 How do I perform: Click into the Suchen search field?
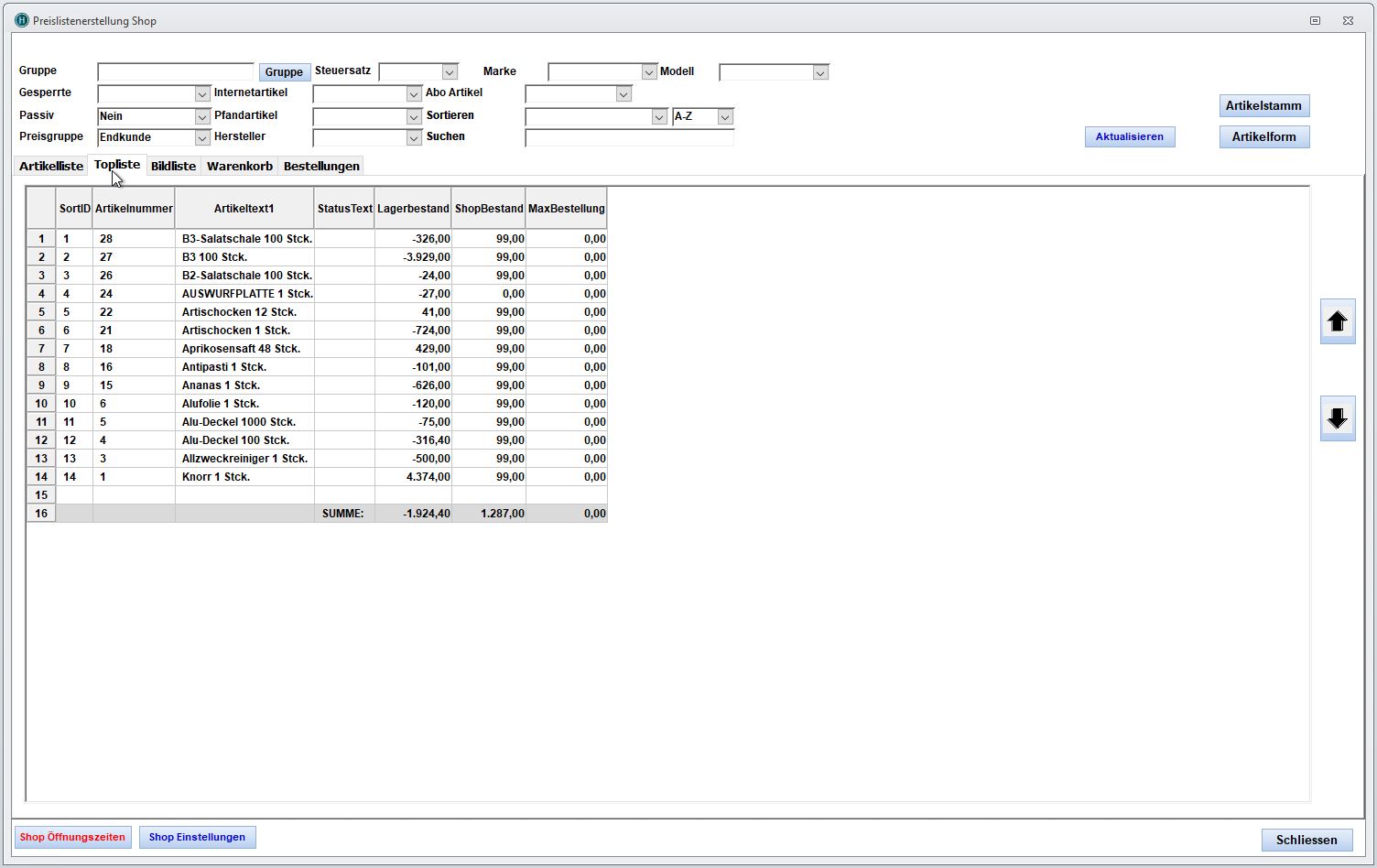coord(629,138)
